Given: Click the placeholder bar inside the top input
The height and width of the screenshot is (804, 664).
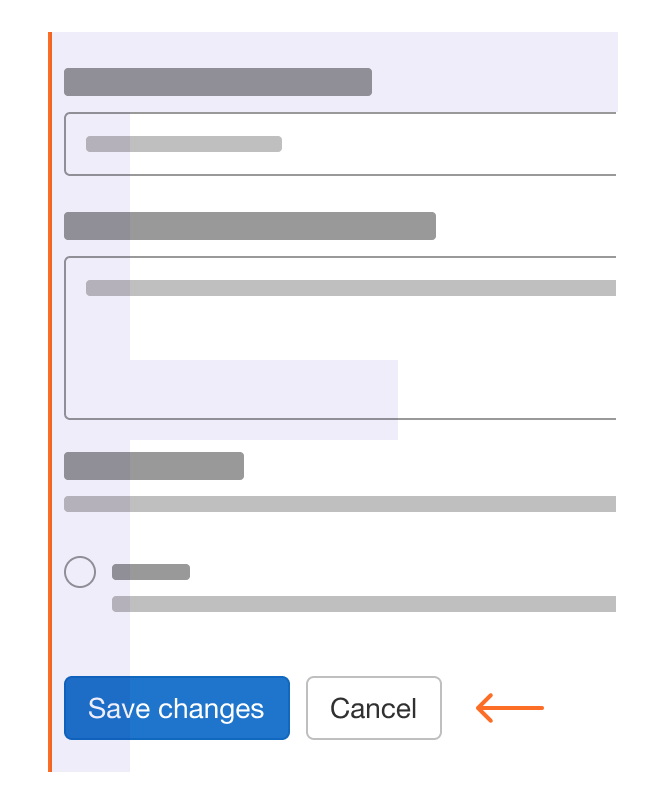Looking at the screenshot, I should click(184, 144).
